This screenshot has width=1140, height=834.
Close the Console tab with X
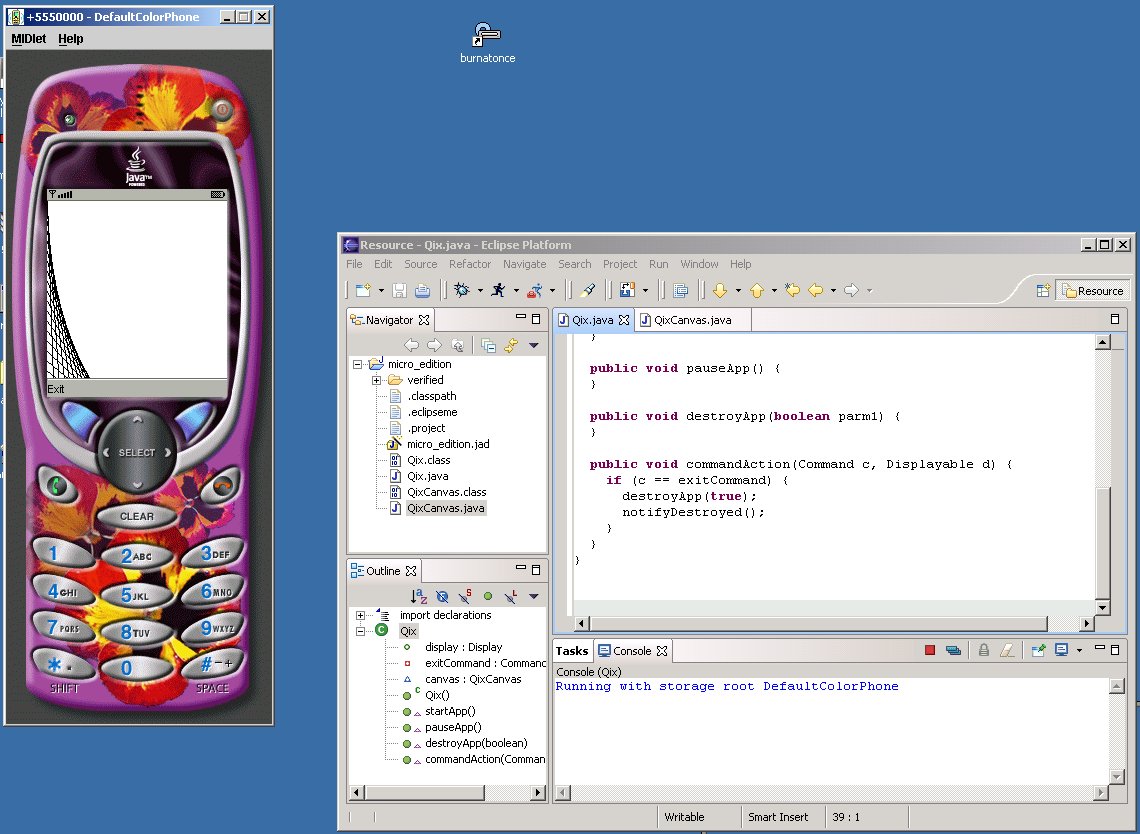(662, 651)
